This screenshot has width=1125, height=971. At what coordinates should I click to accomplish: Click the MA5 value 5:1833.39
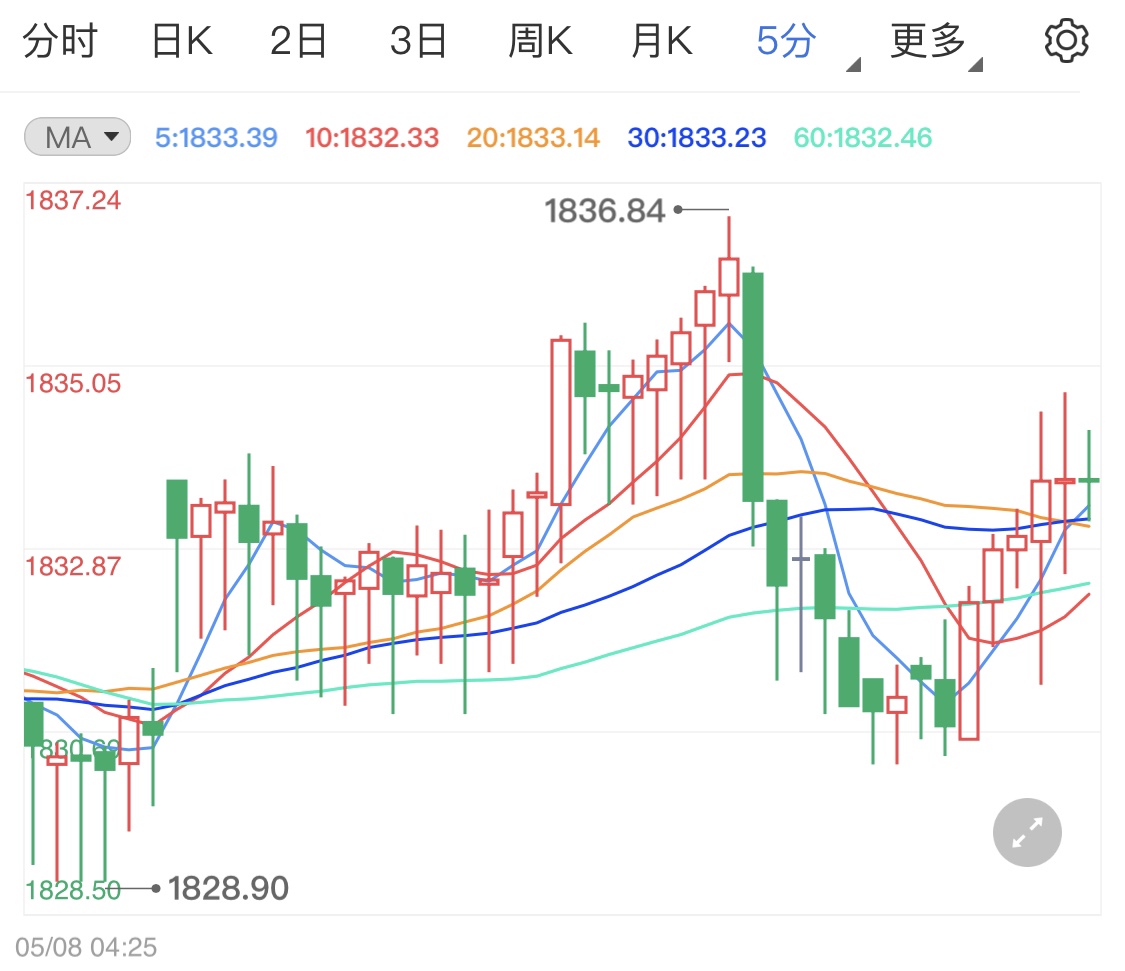pos(216,138)
